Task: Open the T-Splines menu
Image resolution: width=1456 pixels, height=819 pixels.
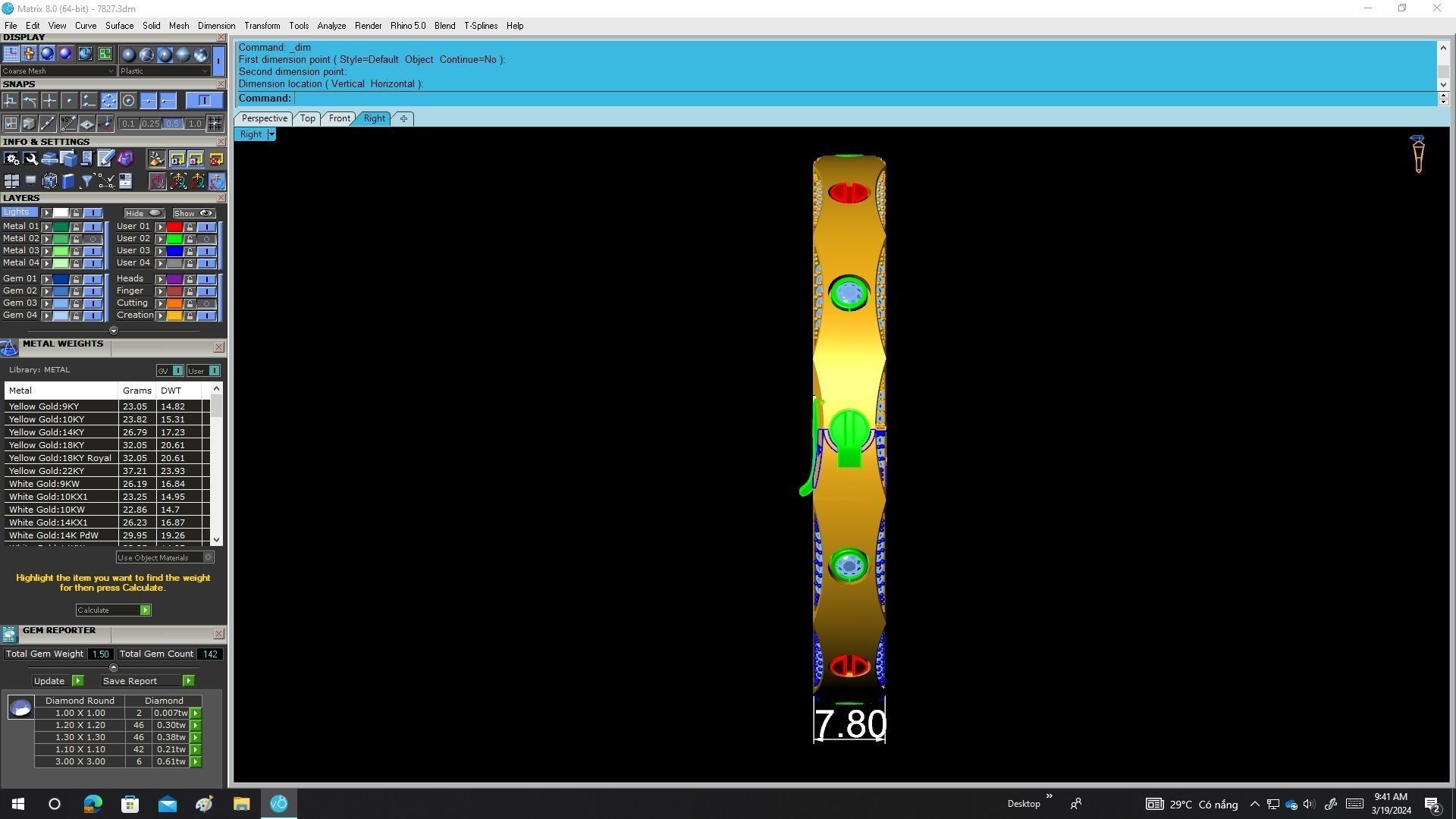Action: coord(480,26)
